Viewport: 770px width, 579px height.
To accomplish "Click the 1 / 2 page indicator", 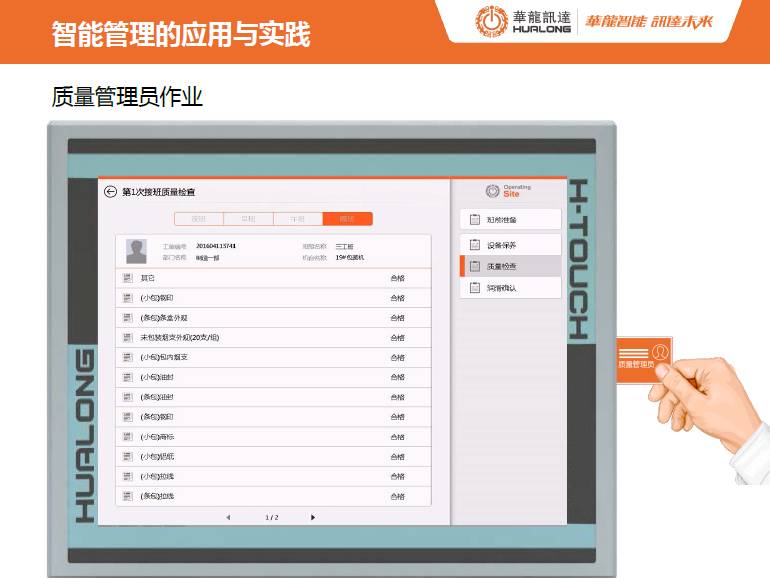I will 271,517.
